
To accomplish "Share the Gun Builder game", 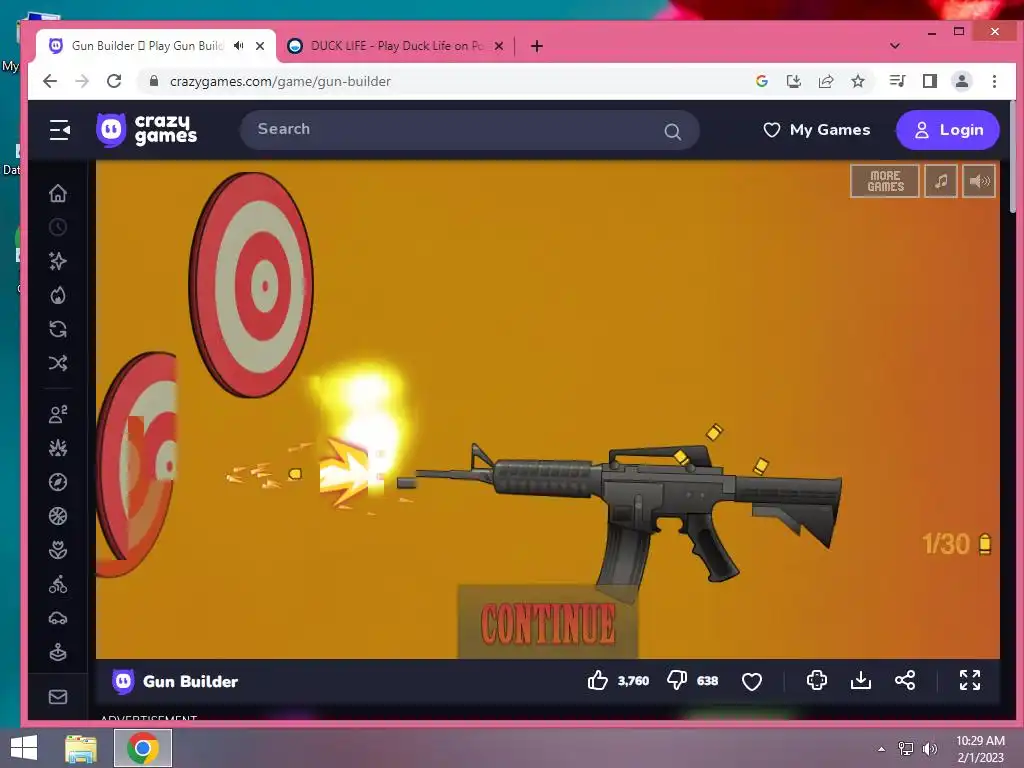I will [x=904, y=680].
